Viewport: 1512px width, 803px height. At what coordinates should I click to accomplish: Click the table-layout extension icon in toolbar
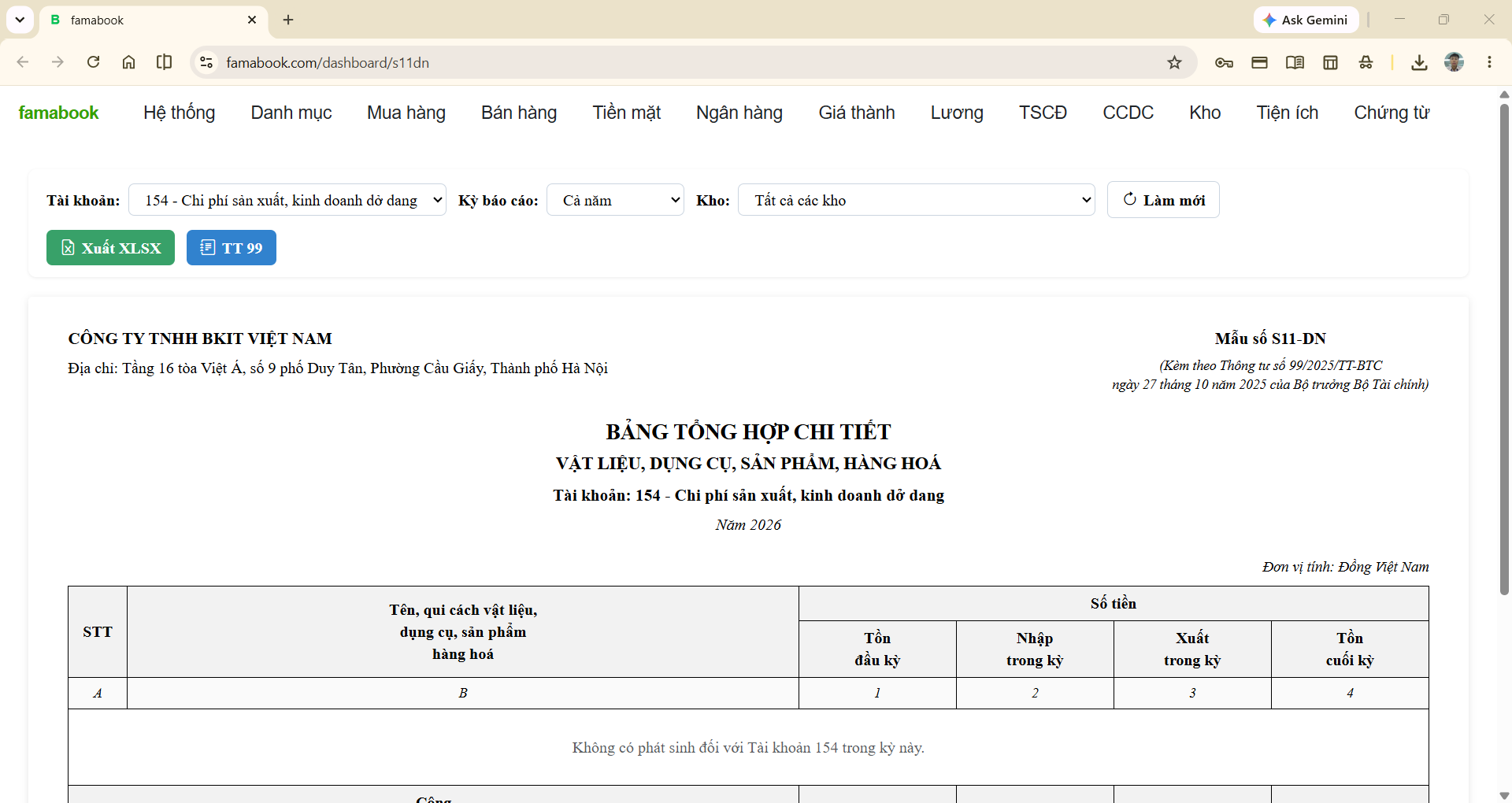tap(1330, 62)
